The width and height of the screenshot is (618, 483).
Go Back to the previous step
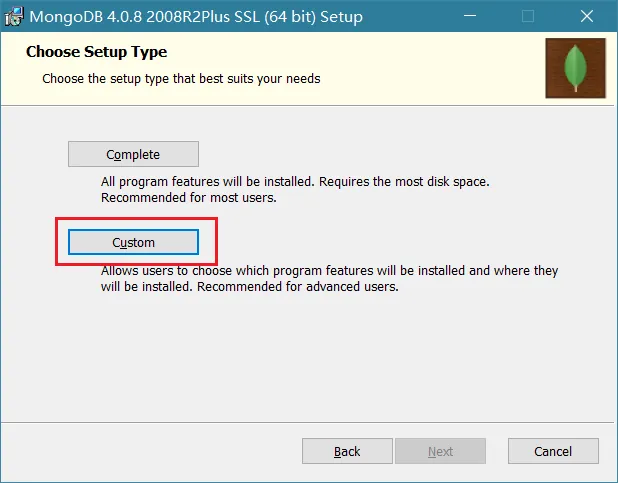(x=347, y=451)
